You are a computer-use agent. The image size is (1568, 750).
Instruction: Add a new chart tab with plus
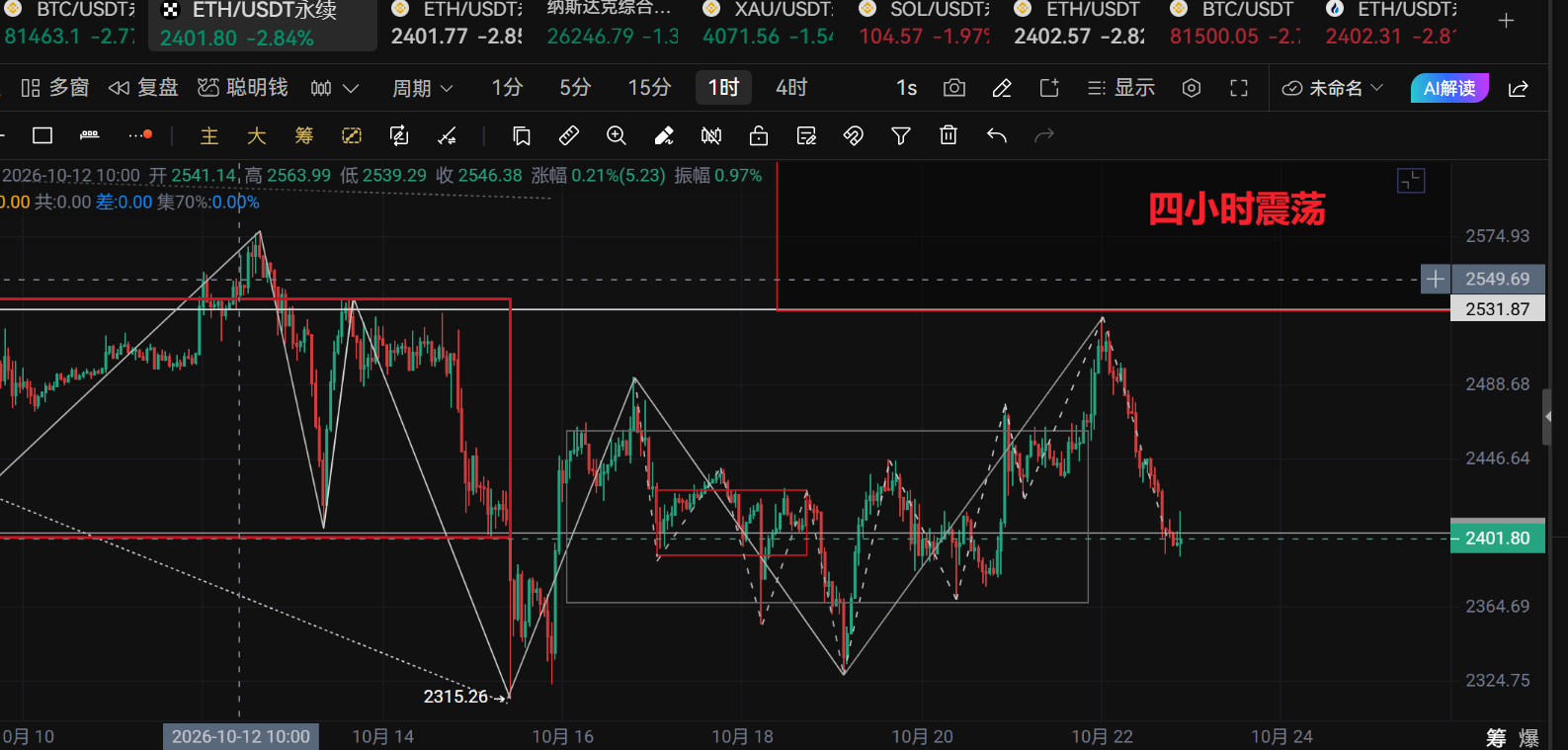(x=1506, y=20)
